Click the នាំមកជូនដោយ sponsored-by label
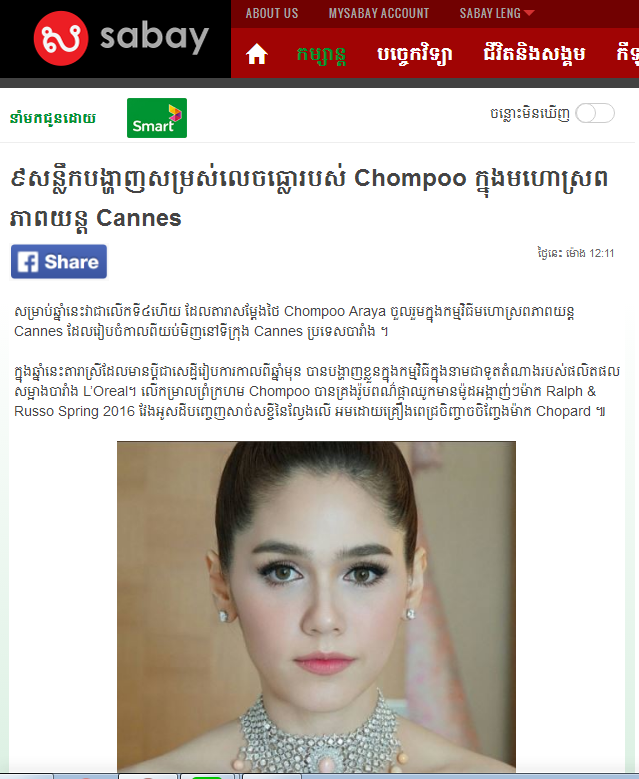This screenshot has height=779, width=639. click(53, 118)
